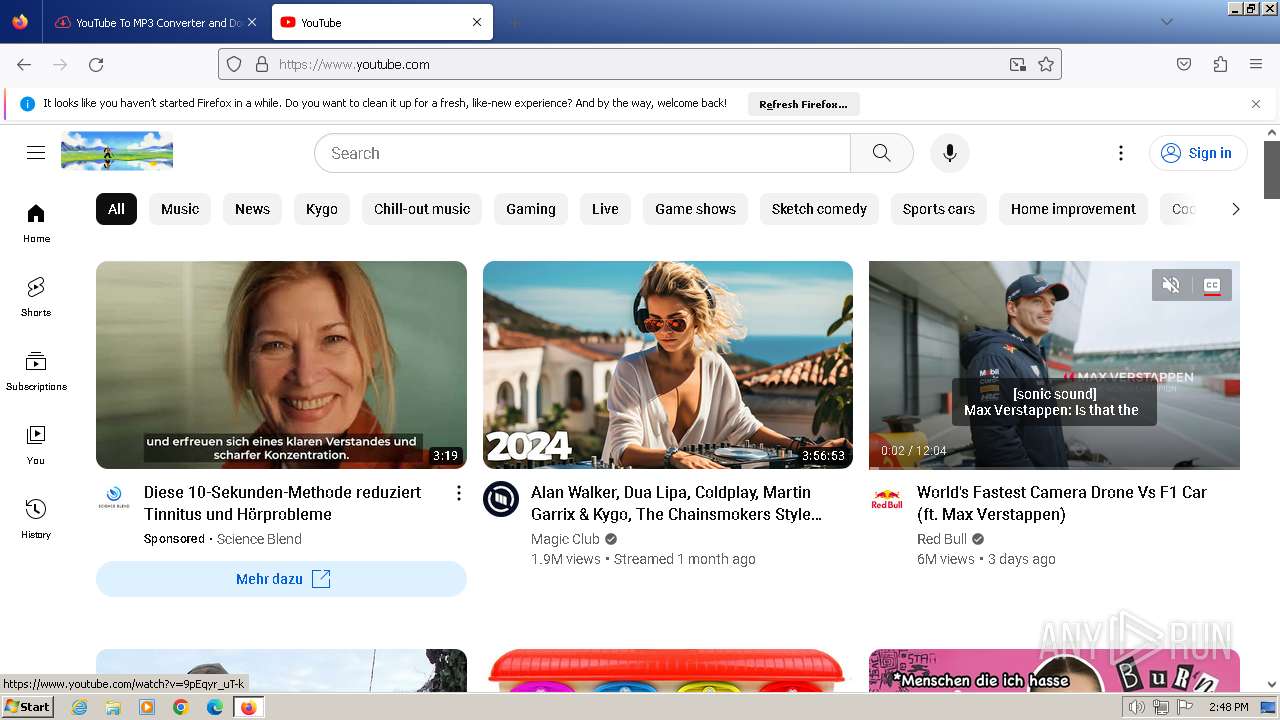This screenshot has width=1280, height=720.
Task: Click the page vertical scrollbar
Action: (1272, 170)
